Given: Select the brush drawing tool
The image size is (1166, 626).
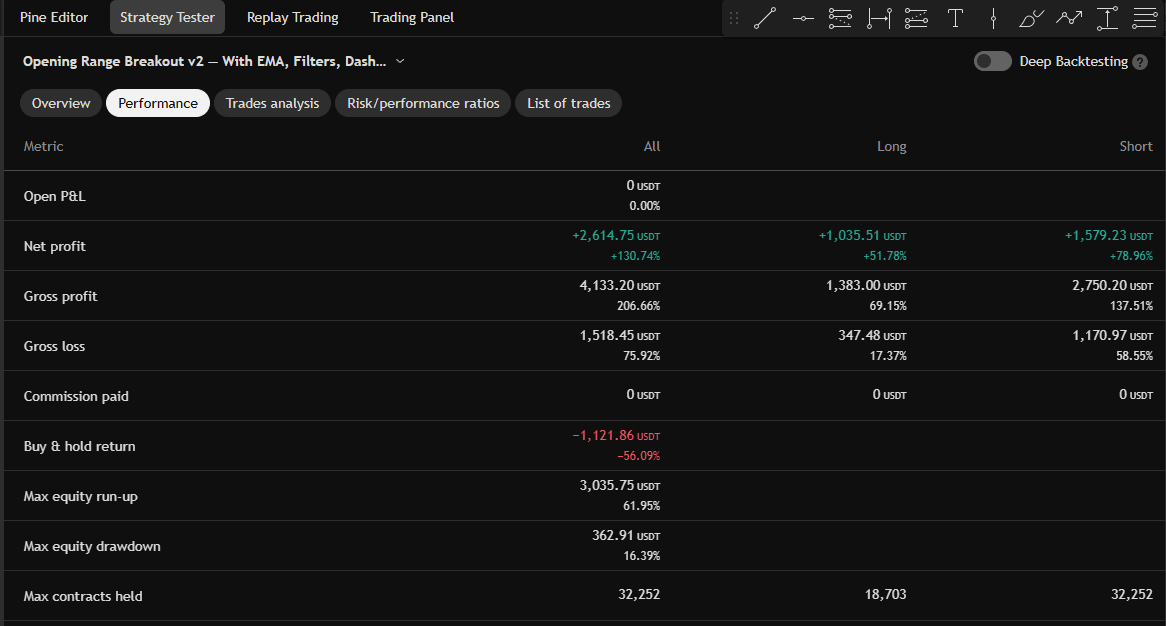Looking at the screenshot, I should pos(1030,16).
